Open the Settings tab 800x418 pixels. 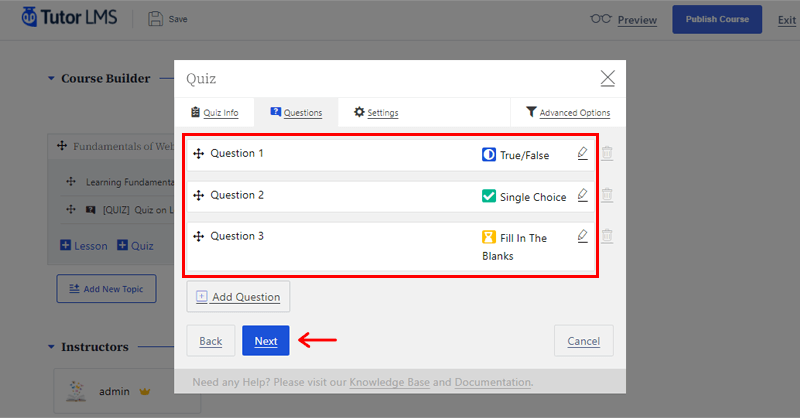pyautogui.click(x=376, y=112)
